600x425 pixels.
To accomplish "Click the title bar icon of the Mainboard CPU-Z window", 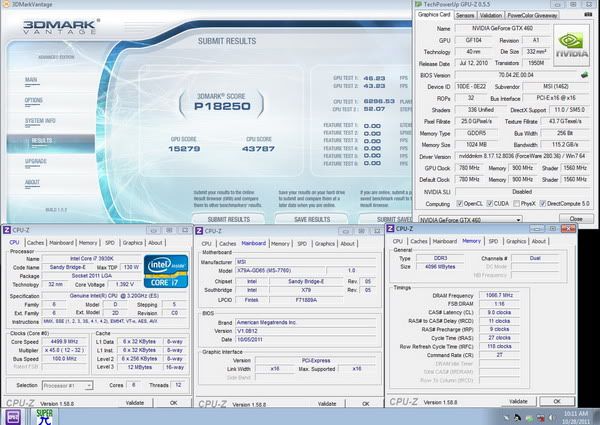I will (x=199, y=231).
